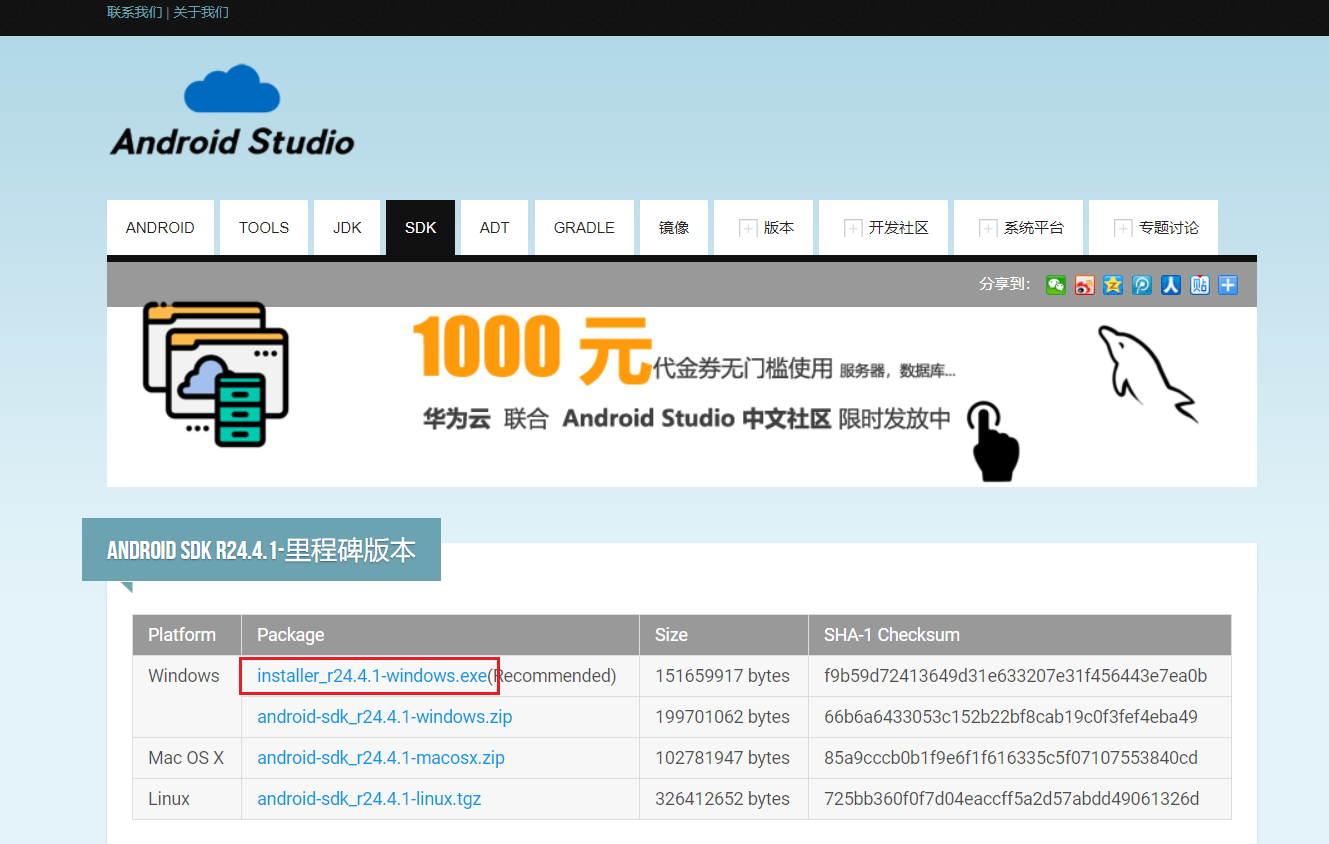Open the 镜像 menu item

(674, 227)
